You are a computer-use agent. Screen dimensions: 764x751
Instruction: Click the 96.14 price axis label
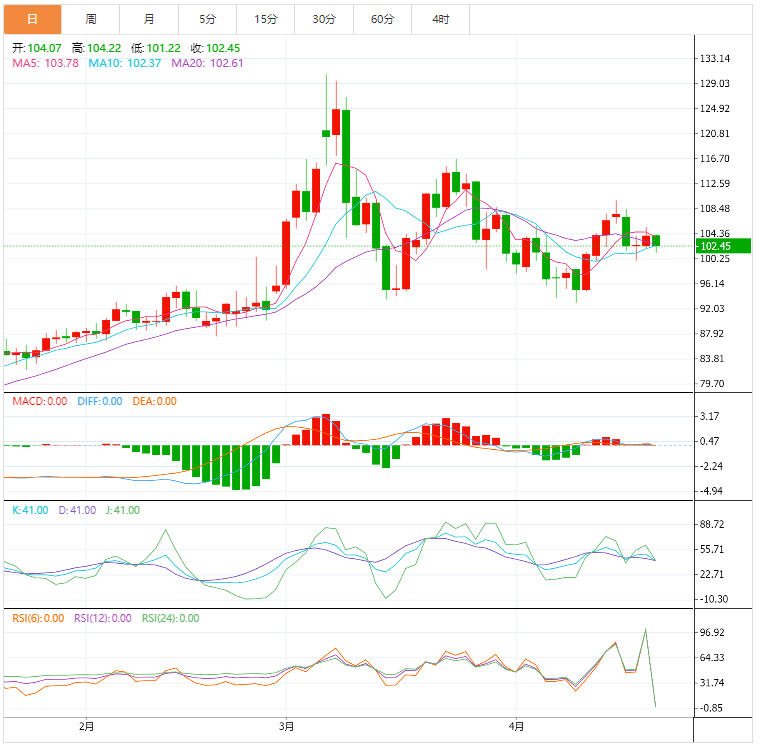tap(712, 284)
